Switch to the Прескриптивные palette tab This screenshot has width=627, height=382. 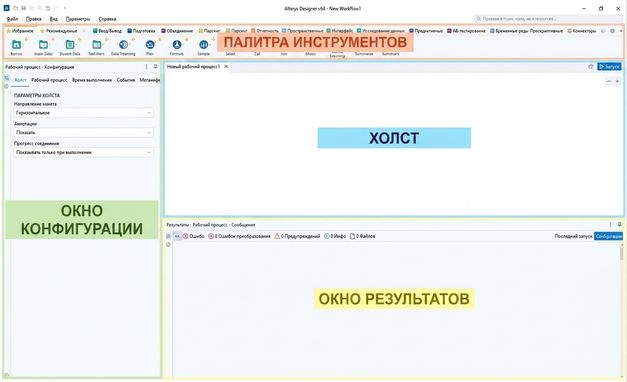(x=547, y=31)
